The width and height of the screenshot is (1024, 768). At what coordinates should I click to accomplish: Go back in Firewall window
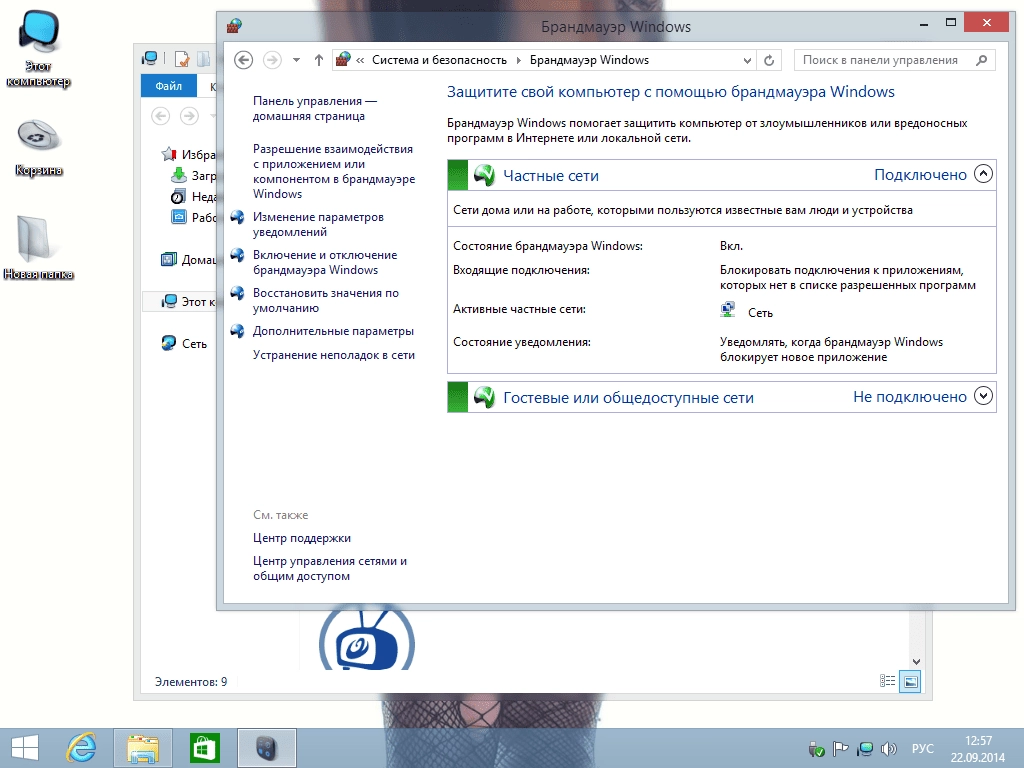click(x=244, y=60)
